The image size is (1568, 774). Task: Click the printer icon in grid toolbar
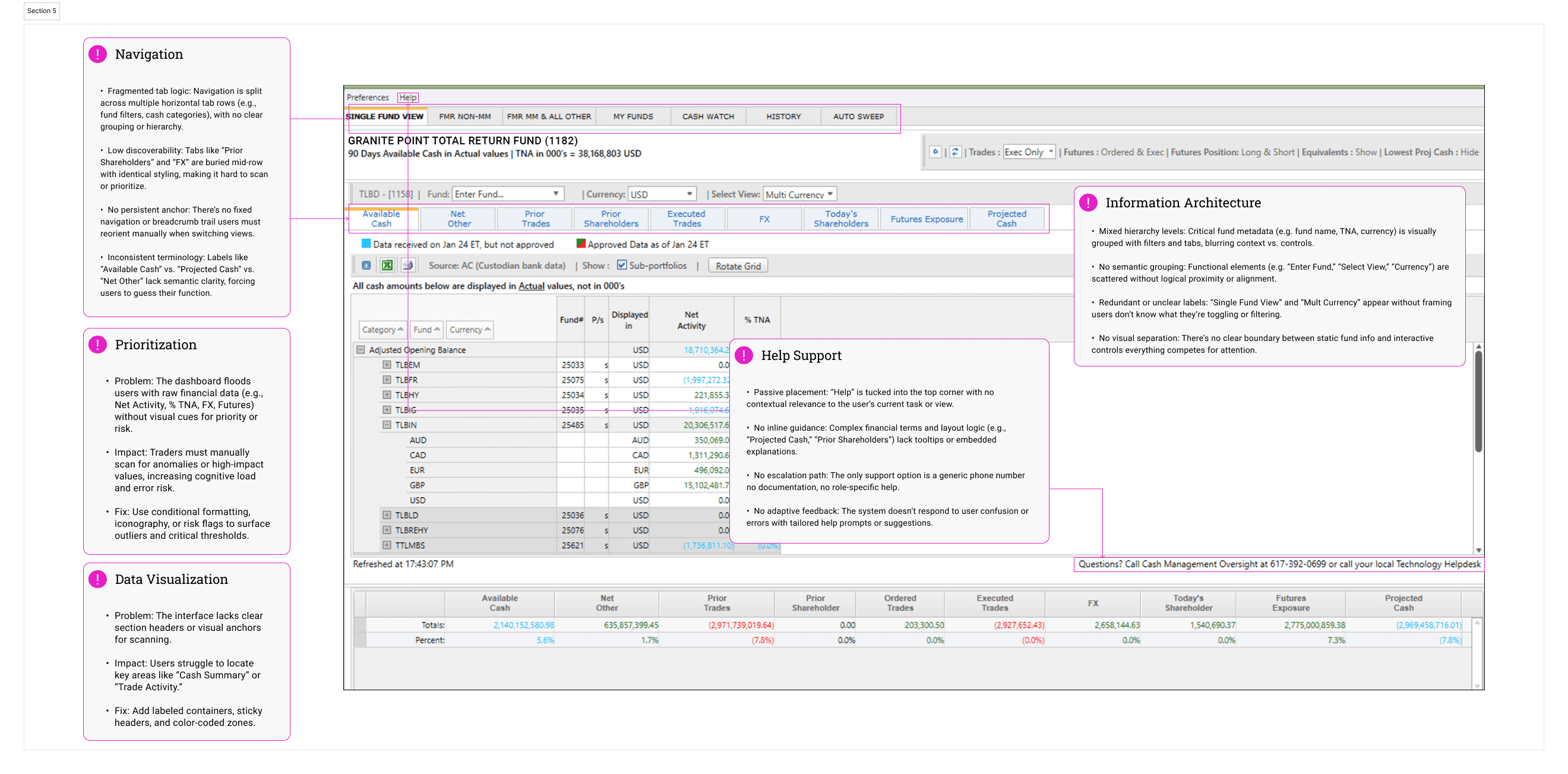coord(408,266)
